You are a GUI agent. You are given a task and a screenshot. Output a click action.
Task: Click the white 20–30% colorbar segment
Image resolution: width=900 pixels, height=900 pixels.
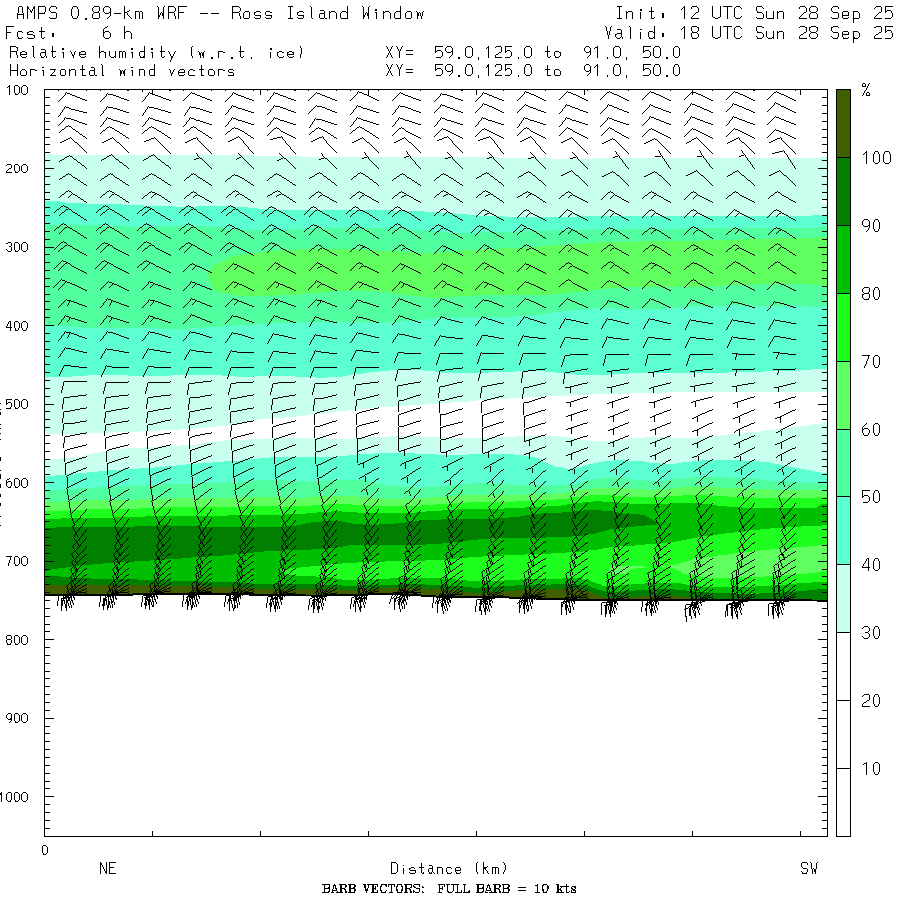(843, 666)
